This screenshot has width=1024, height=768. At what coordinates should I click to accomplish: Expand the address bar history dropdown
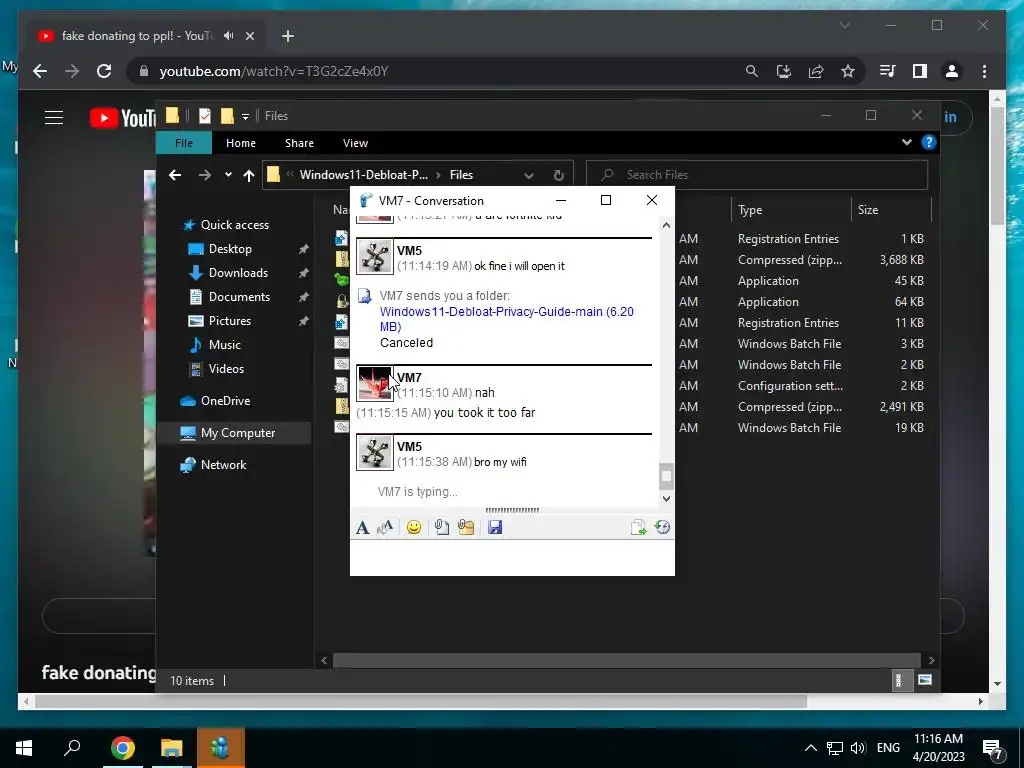point(529,175)
